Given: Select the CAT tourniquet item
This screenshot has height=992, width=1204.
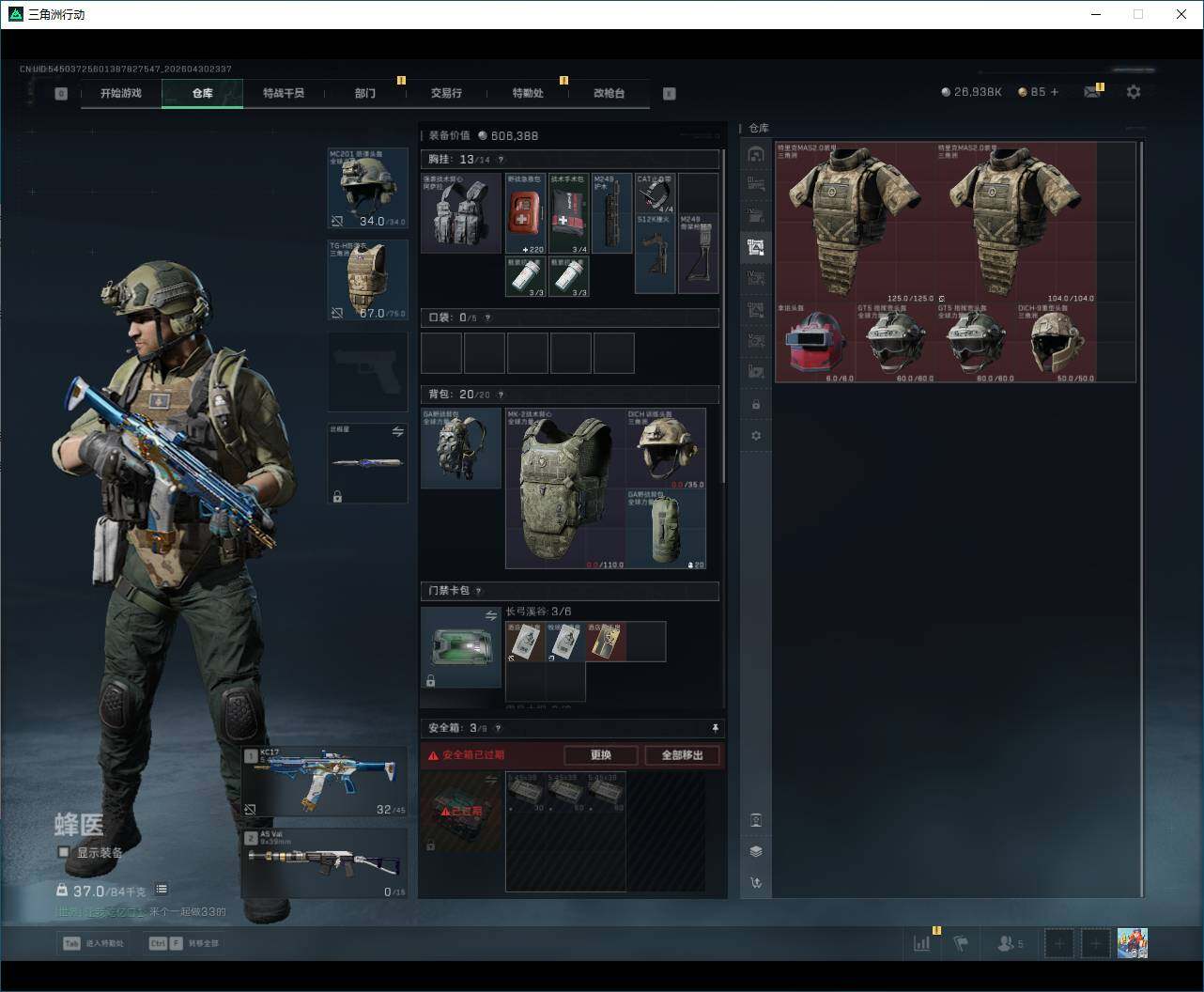Looking at the screenshot, I should (x=656, y=194).
